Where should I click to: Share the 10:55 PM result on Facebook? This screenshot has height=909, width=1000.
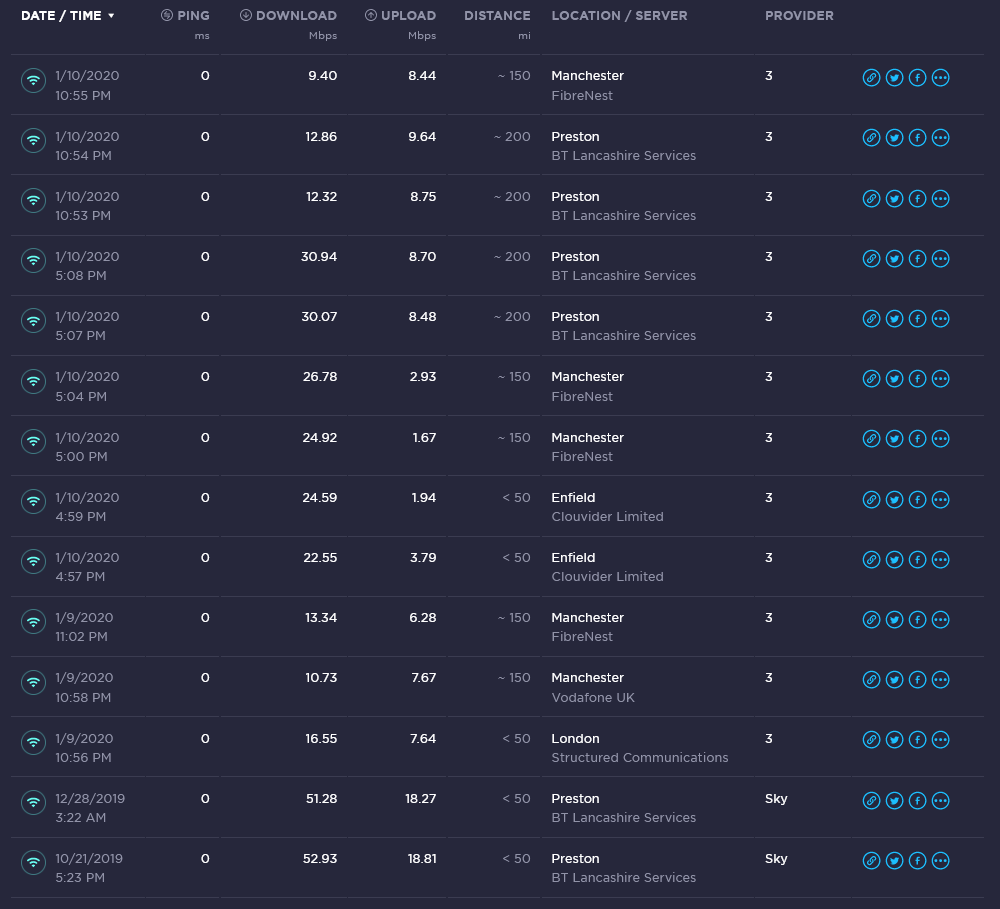(x=918, y=78)
